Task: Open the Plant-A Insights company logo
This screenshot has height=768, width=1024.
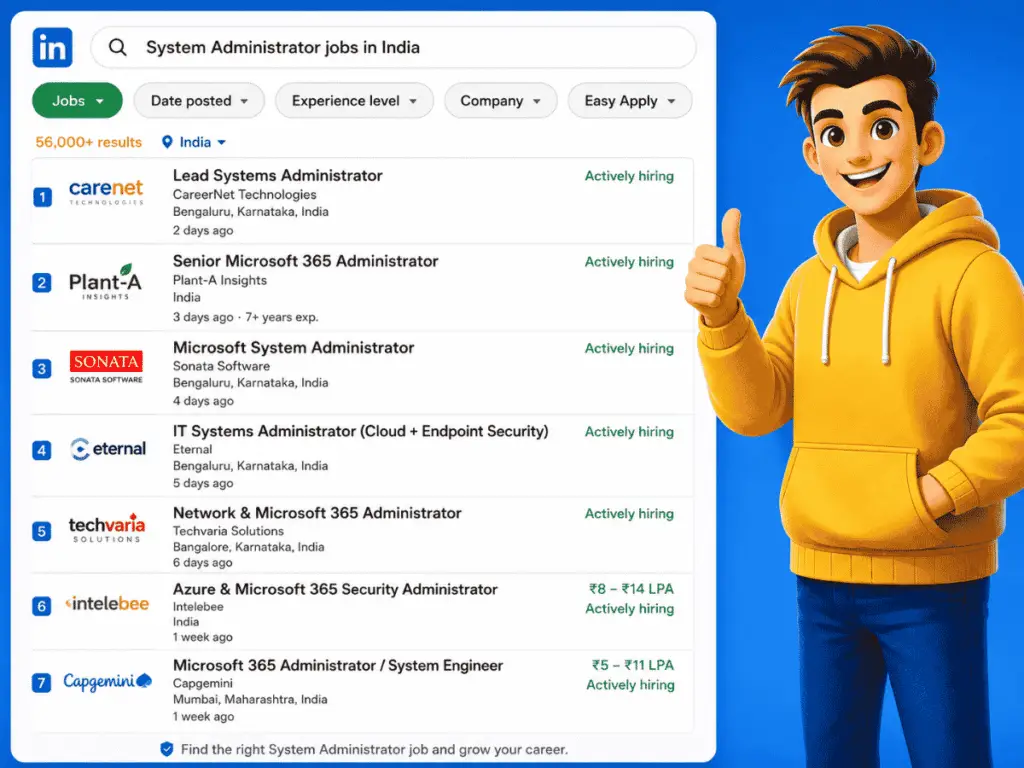Action: click(x=105, y=282)
